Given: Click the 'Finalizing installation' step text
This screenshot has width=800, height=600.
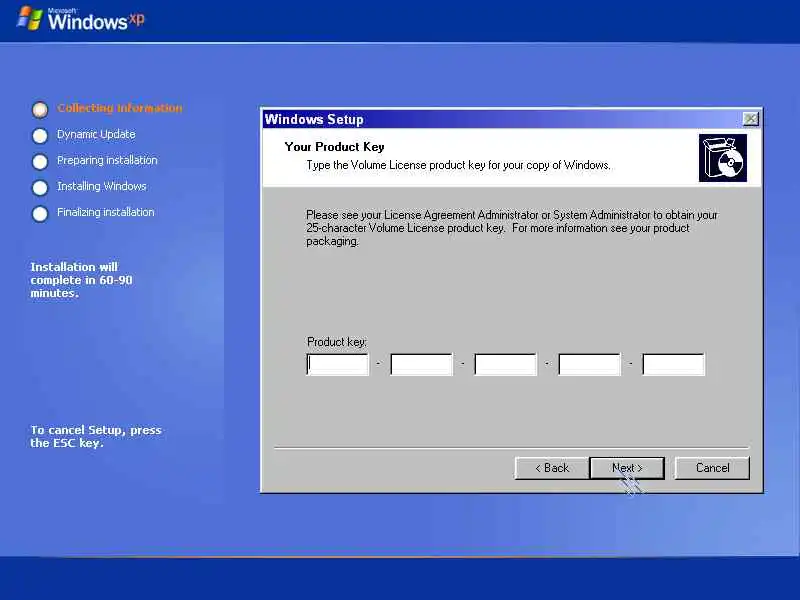Looking at the screenshot, I should [x=106, y=212].
